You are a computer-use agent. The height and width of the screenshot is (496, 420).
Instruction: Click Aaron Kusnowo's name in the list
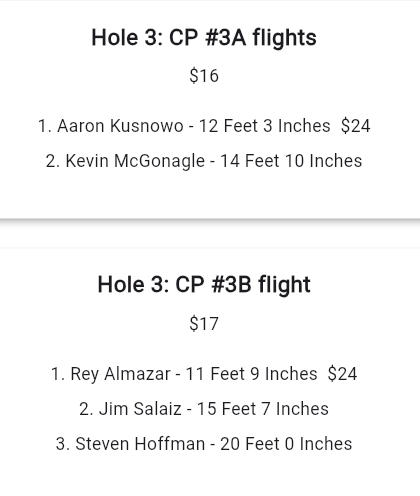(120, 126)
